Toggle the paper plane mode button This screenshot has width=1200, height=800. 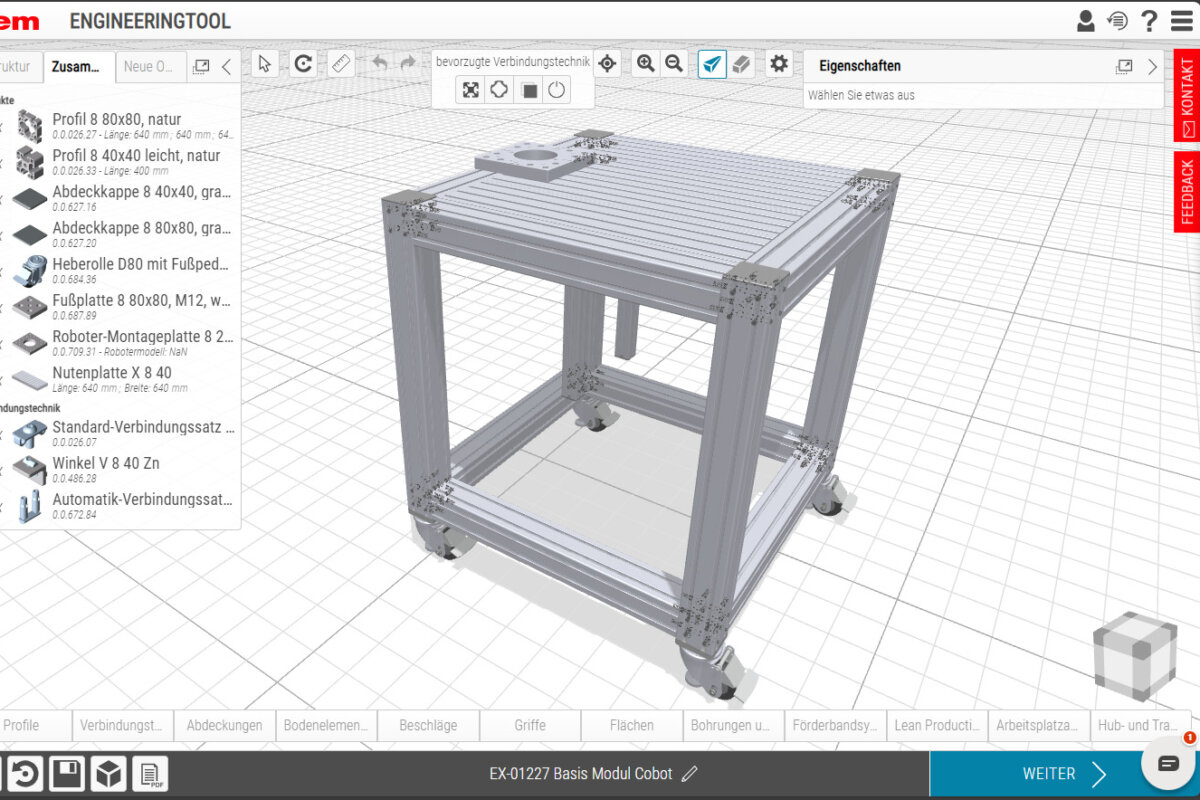click(x=711, y=64)
